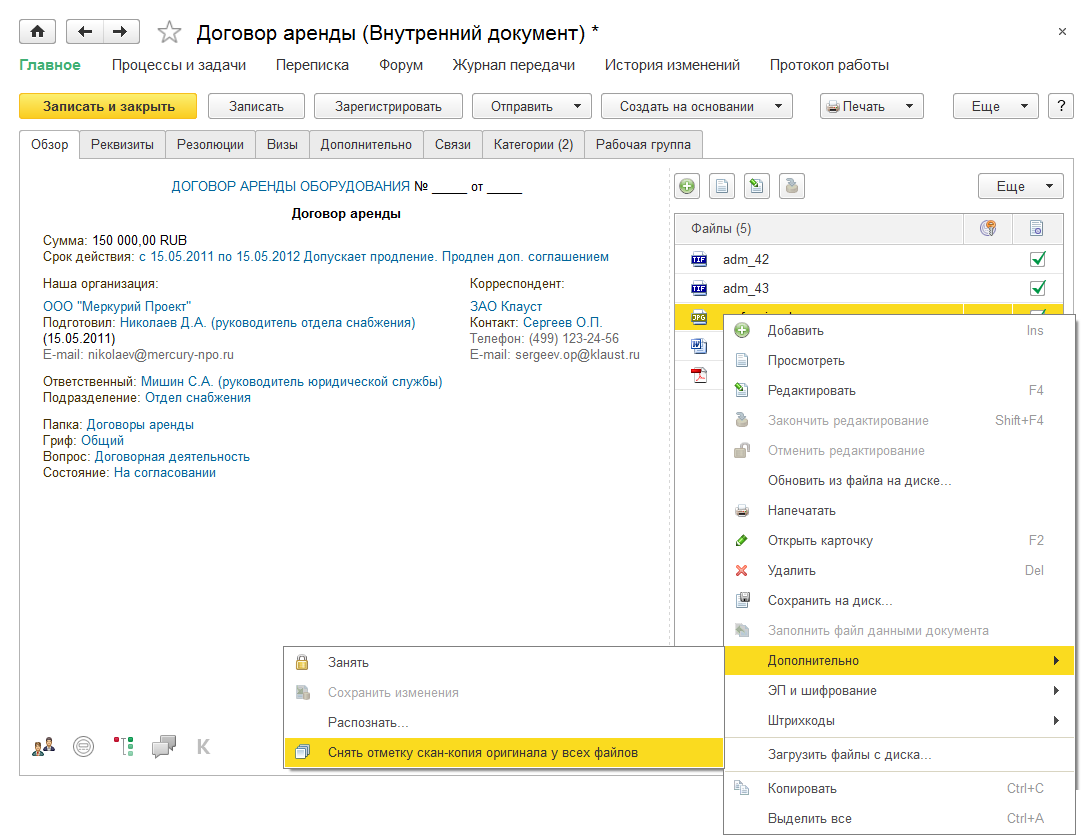Click the Зарегистрировать button

(x=388, y=106)
